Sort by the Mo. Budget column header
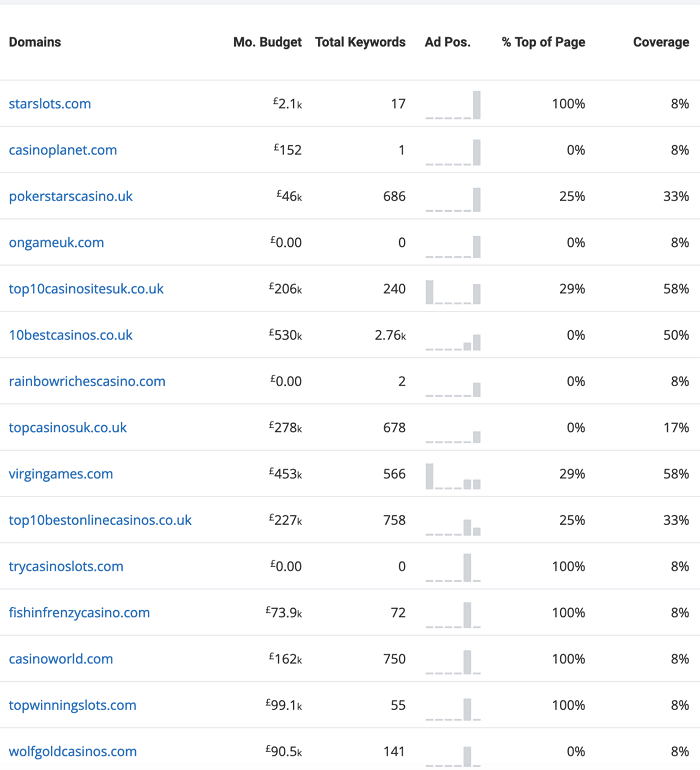 point(267,42)
